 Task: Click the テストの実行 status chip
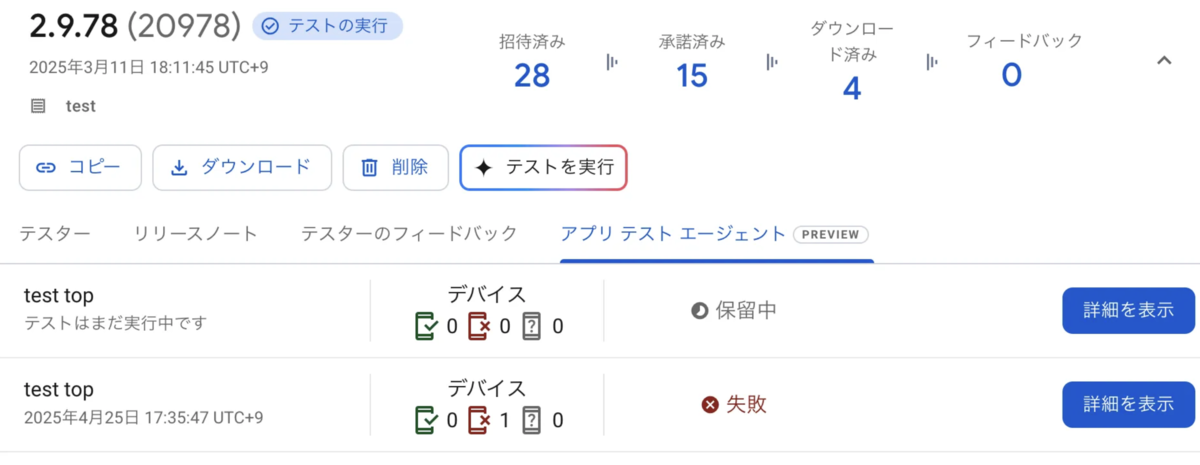328,26
